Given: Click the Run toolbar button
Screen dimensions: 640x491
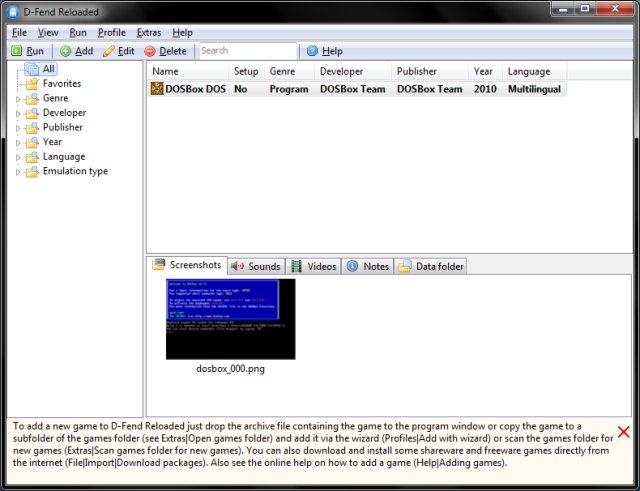Looking at the screenshot, I should pyautogui.click(x=28, y=51).
